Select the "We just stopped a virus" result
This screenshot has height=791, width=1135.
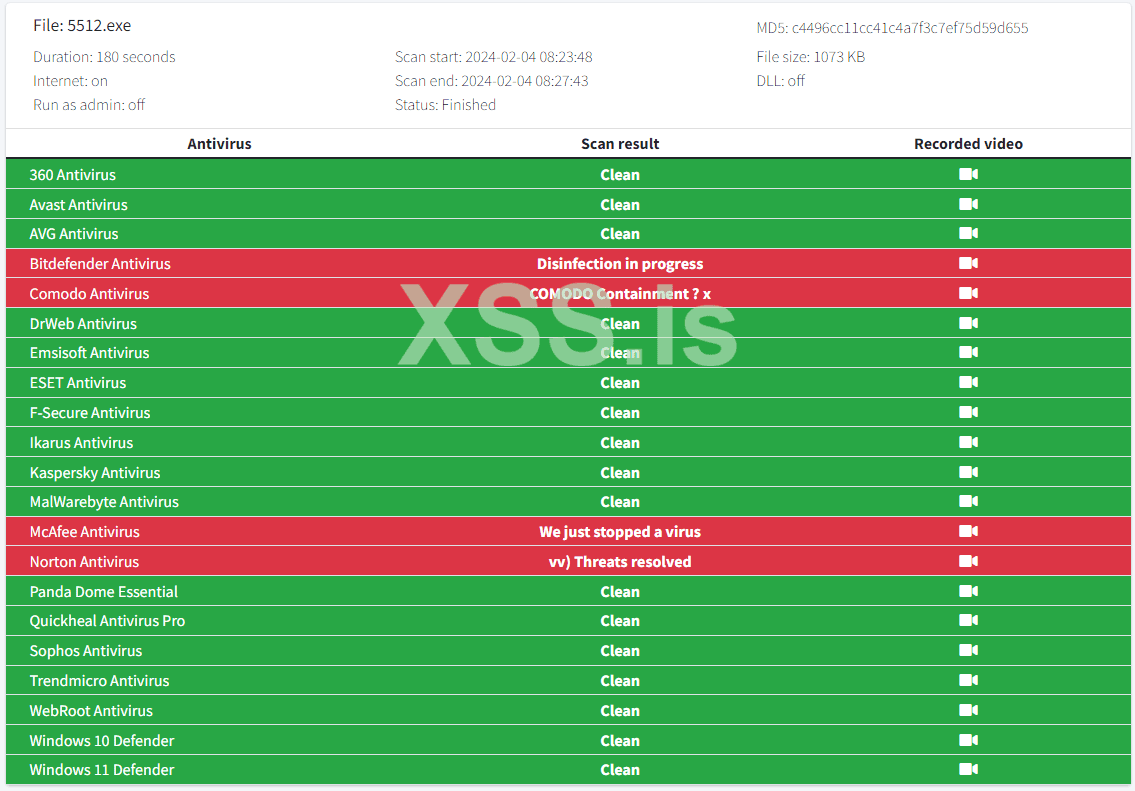[620, 532]
